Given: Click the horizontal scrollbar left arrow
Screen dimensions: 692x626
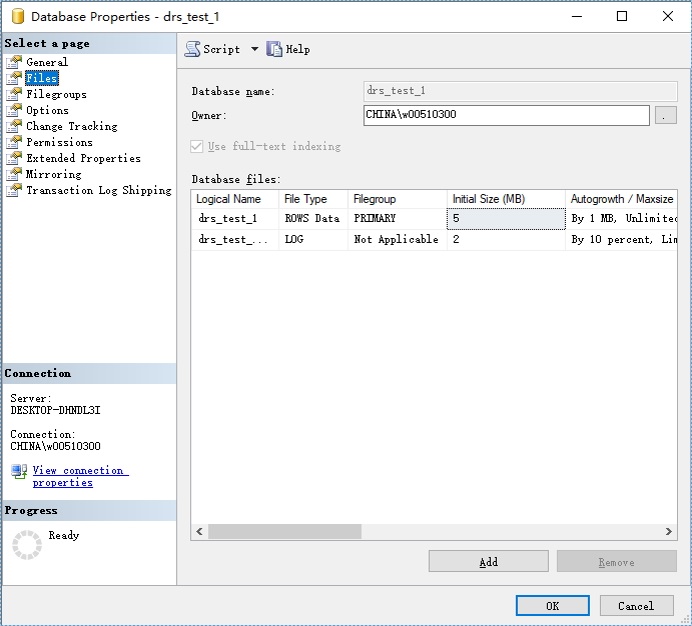Looking at the screenshot, I should [199, 532].
